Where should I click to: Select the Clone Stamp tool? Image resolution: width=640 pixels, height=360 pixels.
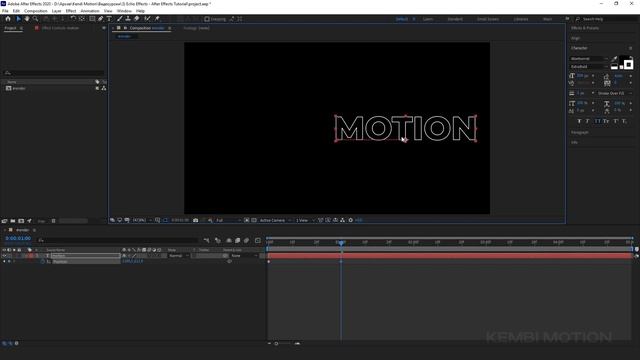pos(128,19)
